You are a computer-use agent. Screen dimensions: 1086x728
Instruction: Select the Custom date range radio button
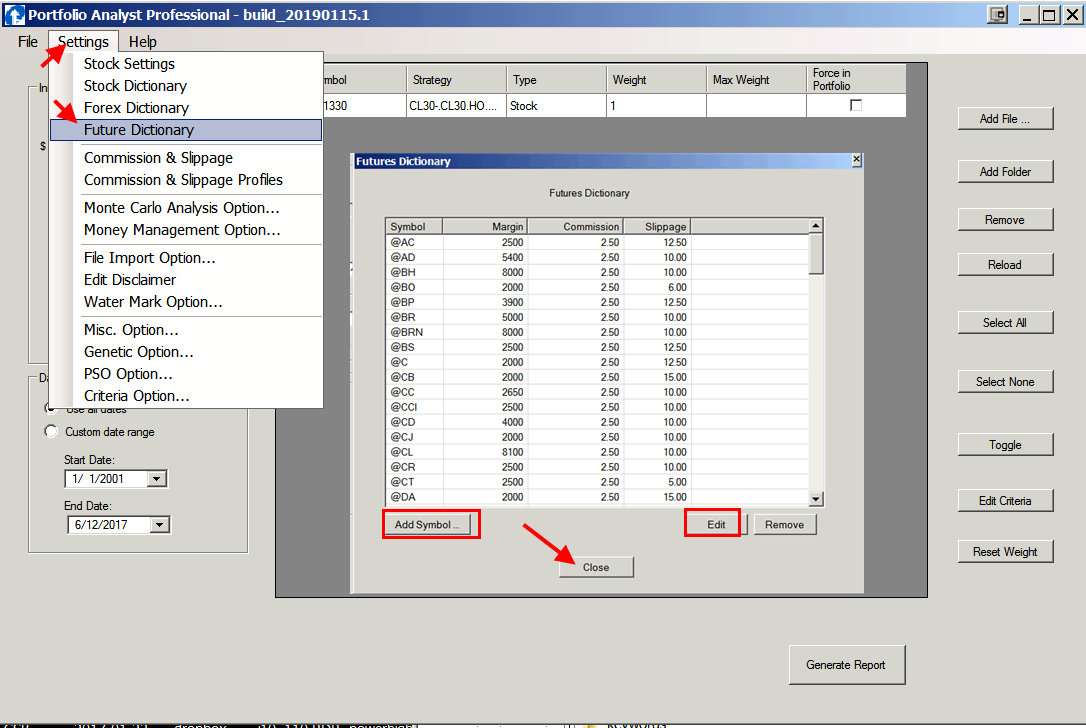[x=51, y=432]
